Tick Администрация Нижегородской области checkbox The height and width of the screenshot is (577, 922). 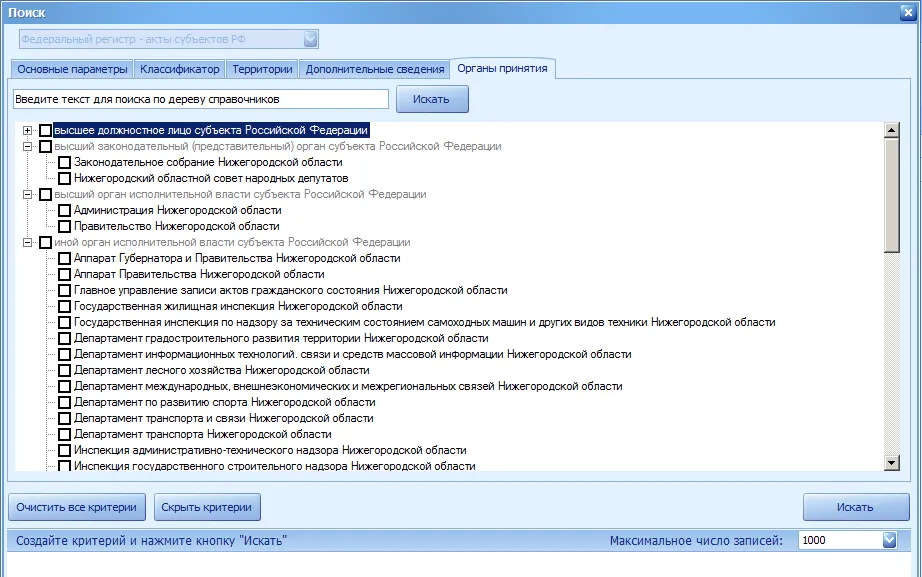pyautogui.click(x=65, y=211)
